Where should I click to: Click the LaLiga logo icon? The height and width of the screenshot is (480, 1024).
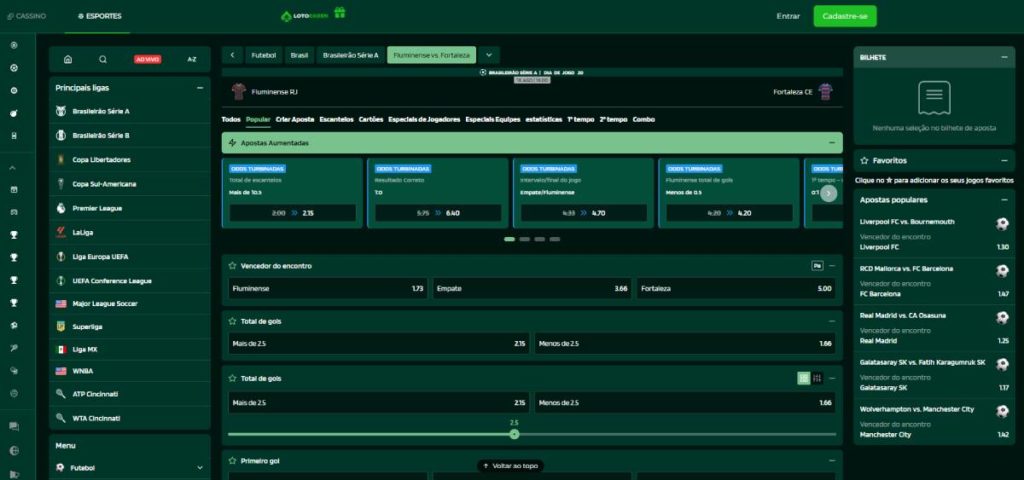61,232
